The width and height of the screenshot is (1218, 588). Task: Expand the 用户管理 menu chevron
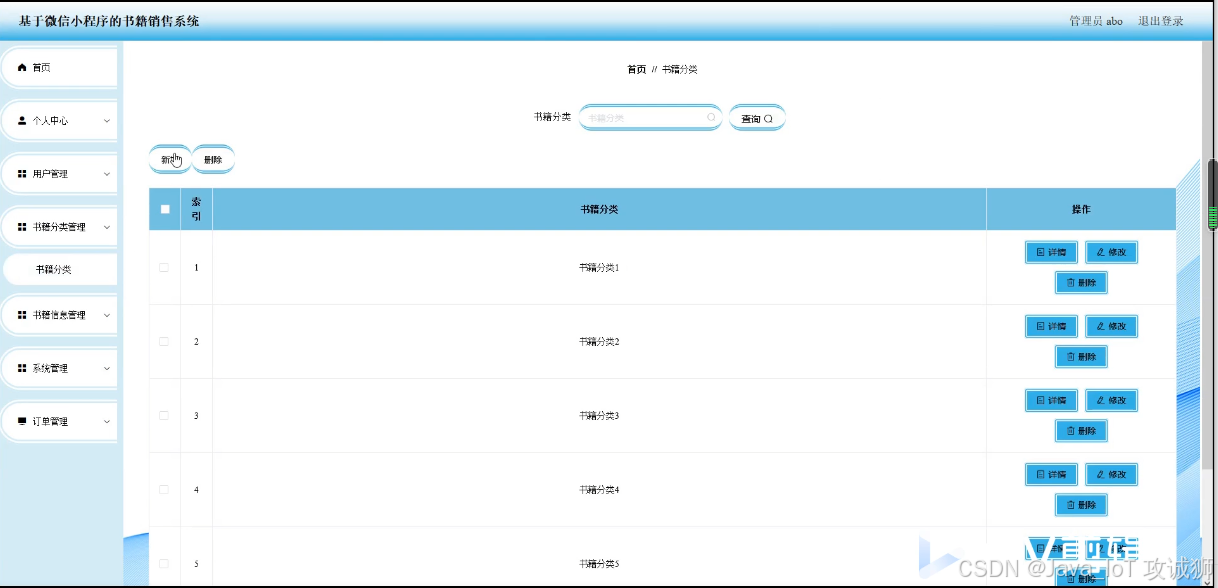[107, 174]
